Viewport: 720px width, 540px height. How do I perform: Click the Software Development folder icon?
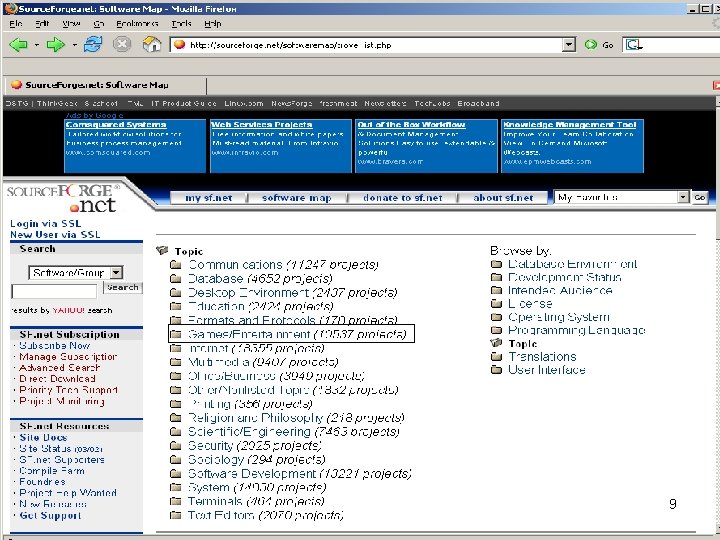click(175, 473)
